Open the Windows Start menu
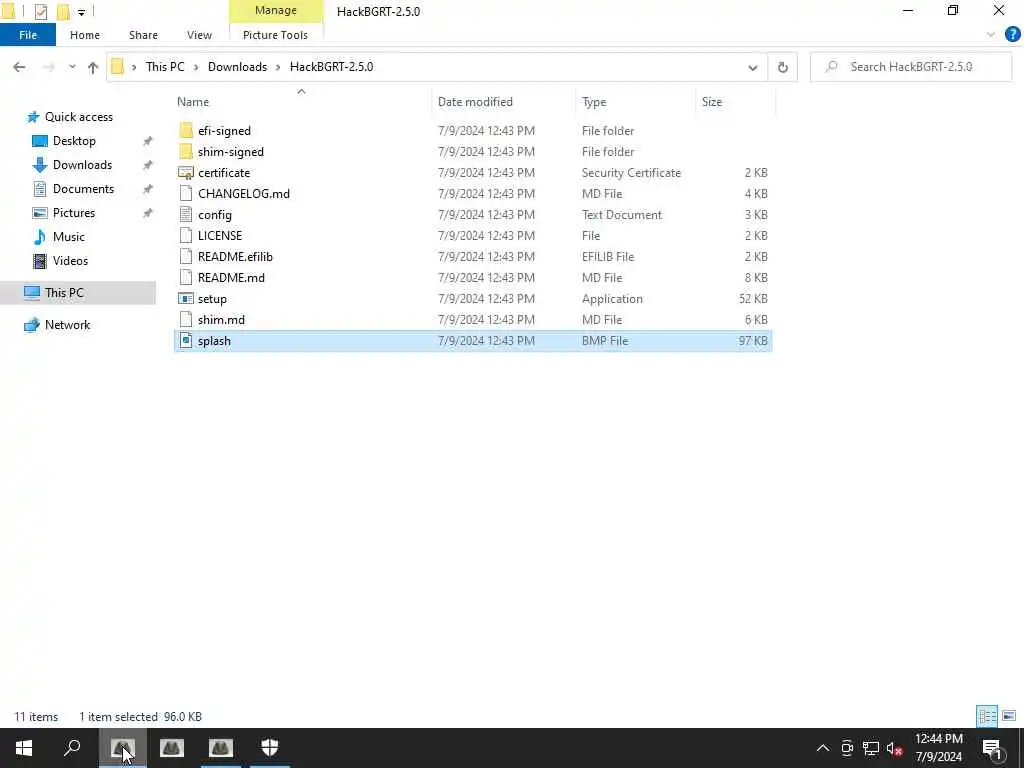 pyautogui.click(x=24, y=748)
